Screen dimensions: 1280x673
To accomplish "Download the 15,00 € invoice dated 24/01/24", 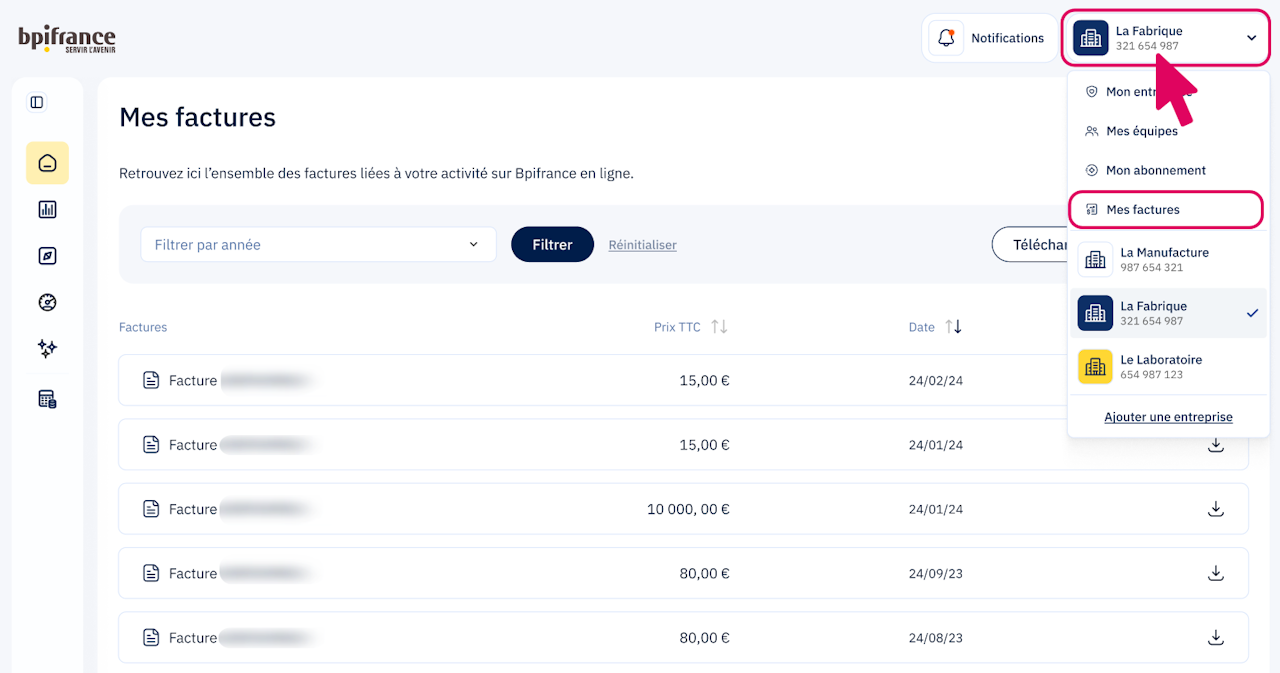I will tap(1216, 445).
